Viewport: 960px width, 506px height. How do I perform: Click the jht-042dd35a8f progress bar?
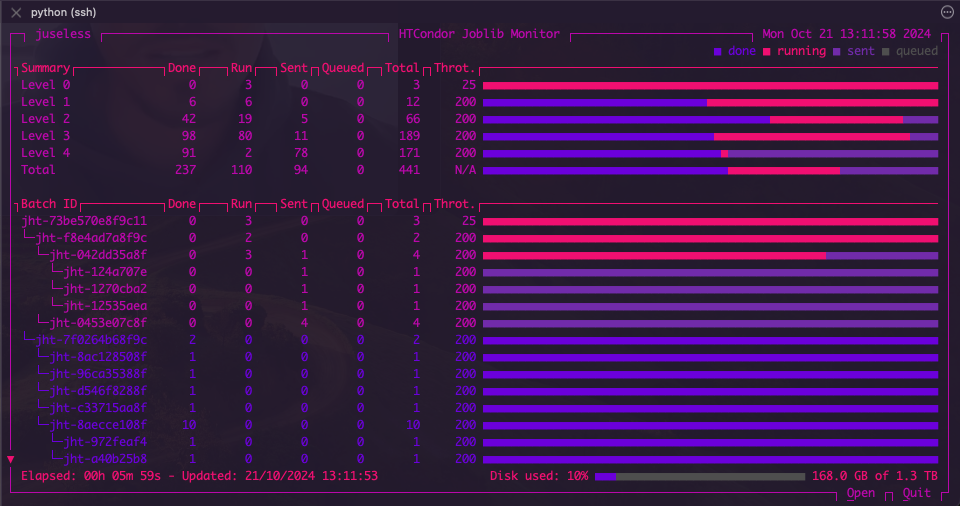click(x=710, y=255)
